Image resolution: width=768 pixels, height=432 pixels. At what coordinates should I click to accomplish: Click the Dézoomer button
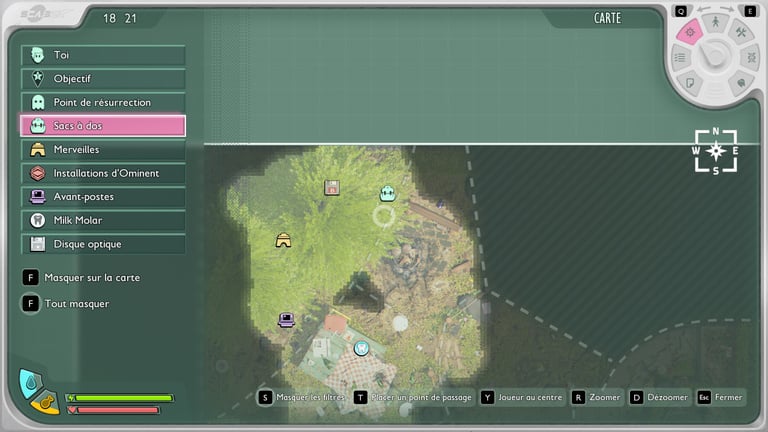(660, 397)
